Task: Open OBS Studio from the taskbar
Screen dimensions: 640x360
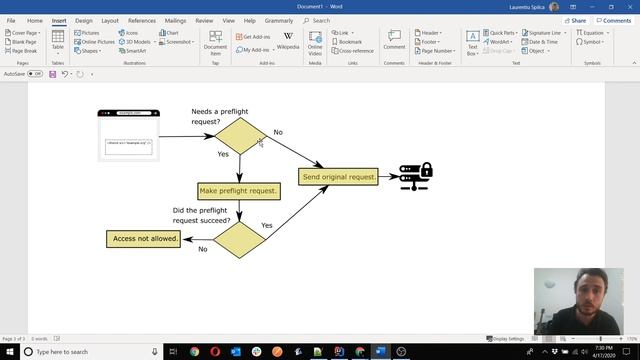Action: click(x=401, y=351)
